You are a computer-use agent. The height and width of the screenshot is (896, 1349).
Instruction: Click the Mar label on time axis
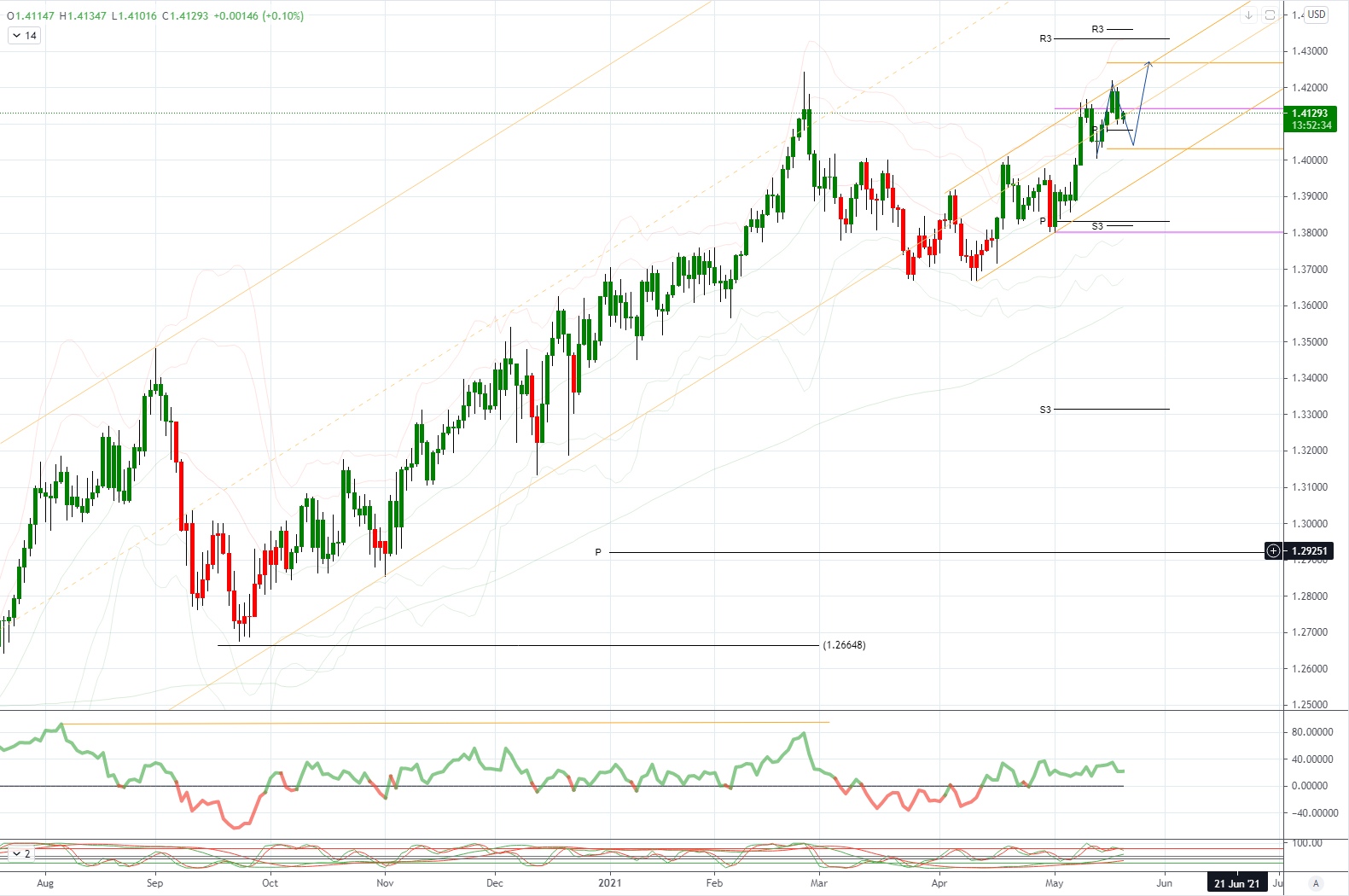coord(819,883)
